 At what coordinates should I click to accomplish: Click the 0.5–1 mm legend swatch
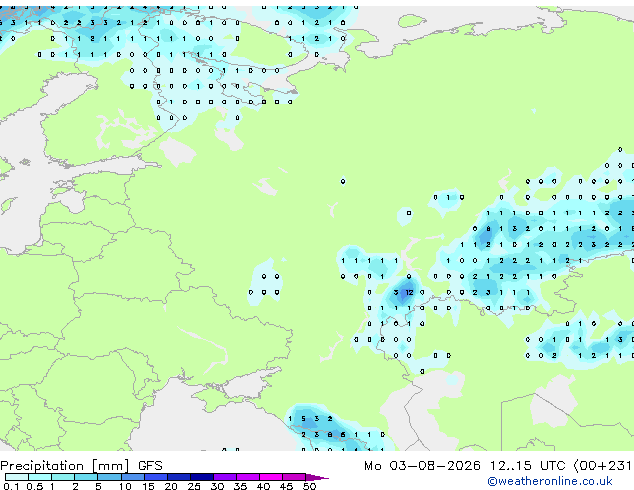click(x=40, y=477)
